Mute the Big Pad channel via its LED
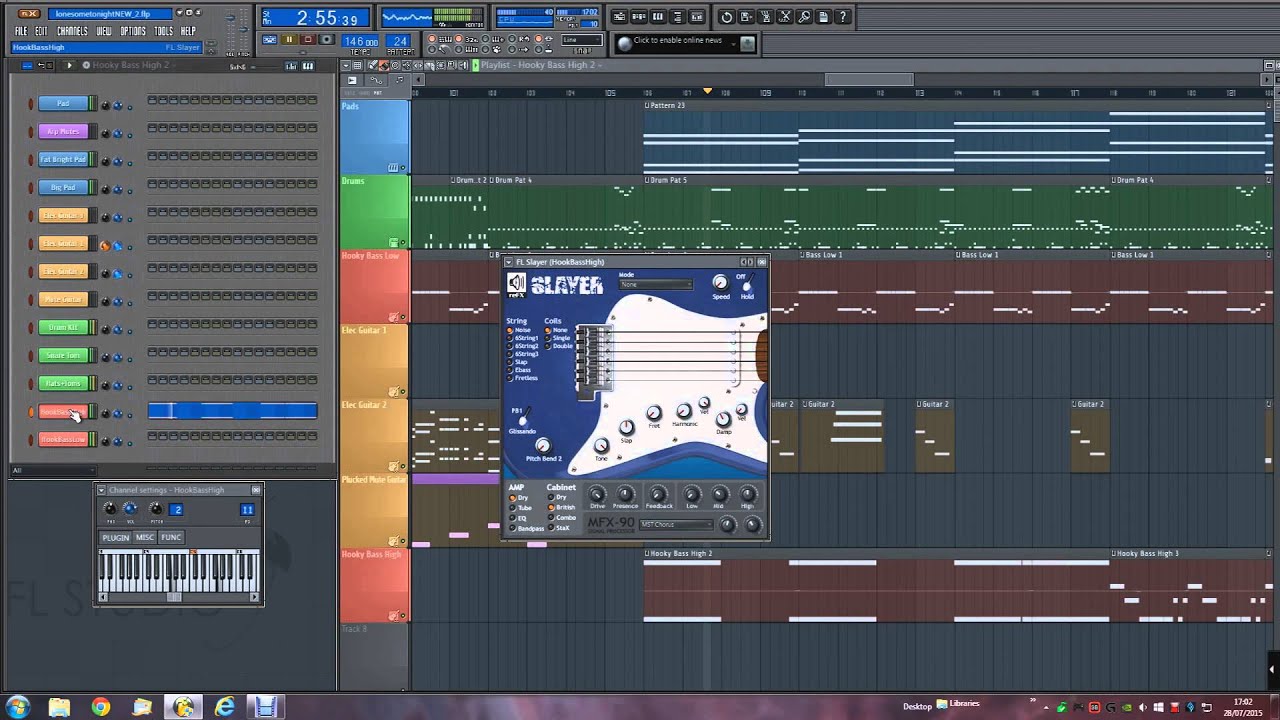Screen dimensions: 1280x720 [31, 188]
